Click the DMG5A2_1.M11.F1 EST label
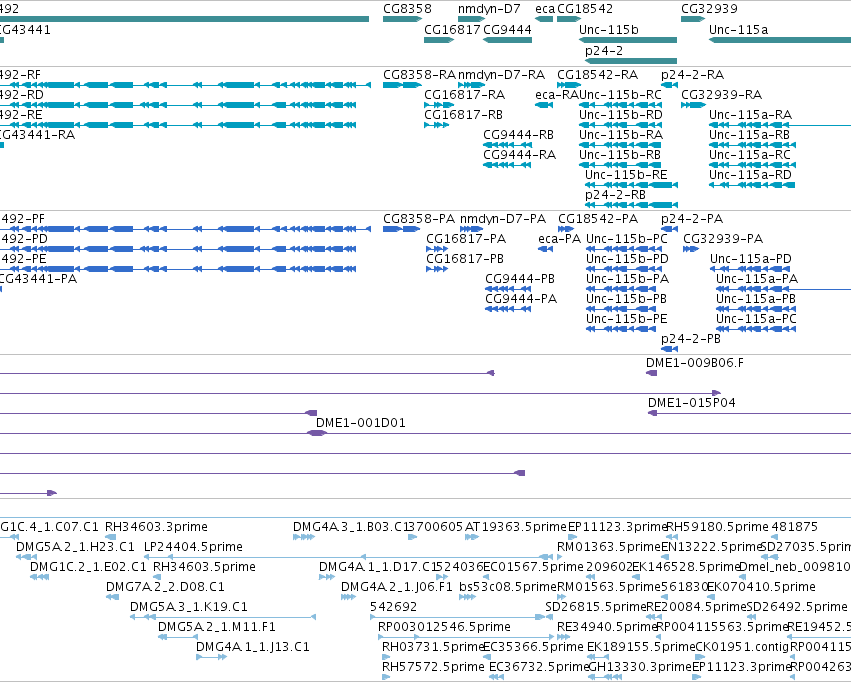Viewport: 851px width, 682px height. [x=217, y=627]
